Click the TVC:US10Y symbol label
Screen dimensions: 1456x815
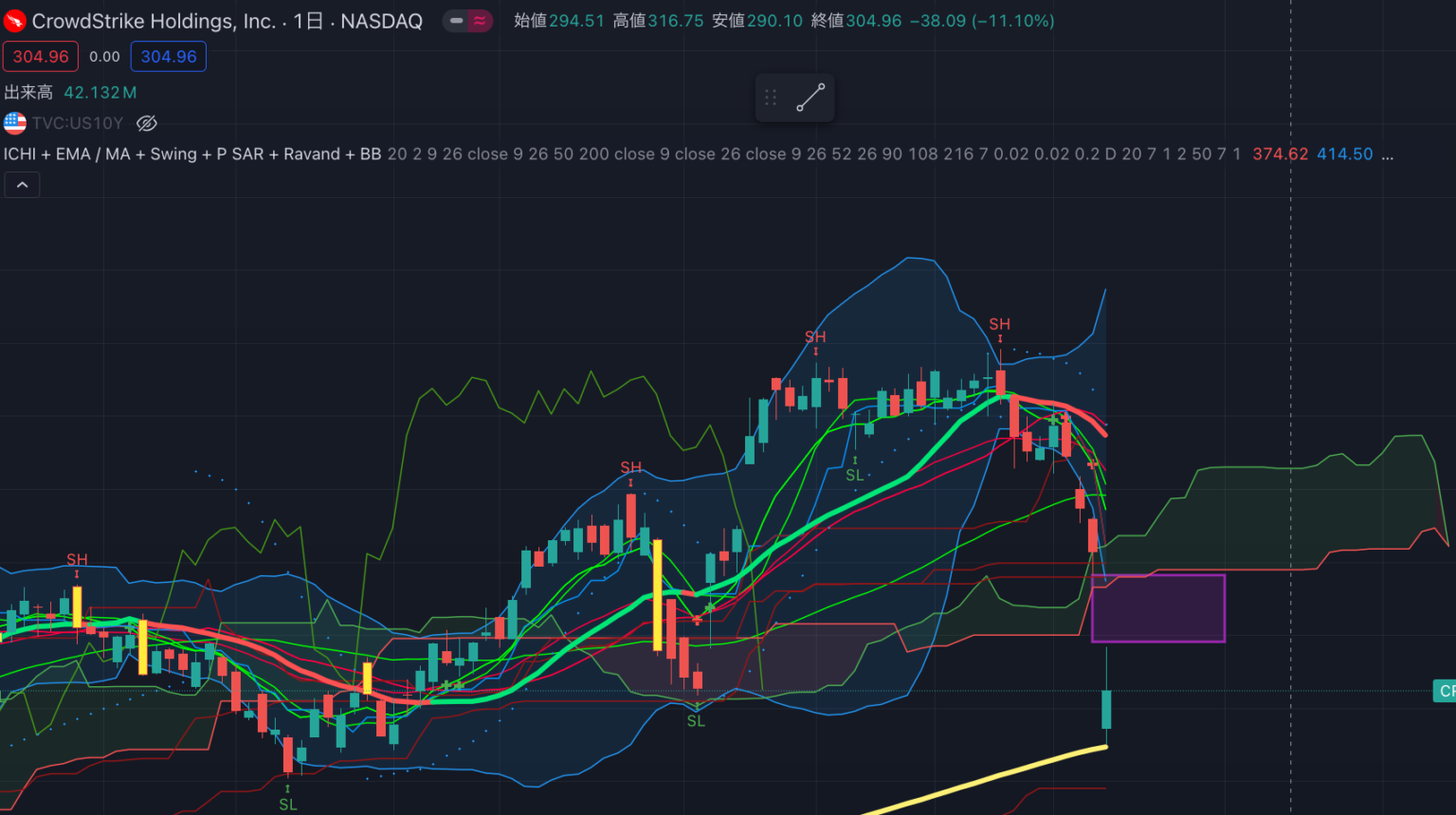point(78,123)
